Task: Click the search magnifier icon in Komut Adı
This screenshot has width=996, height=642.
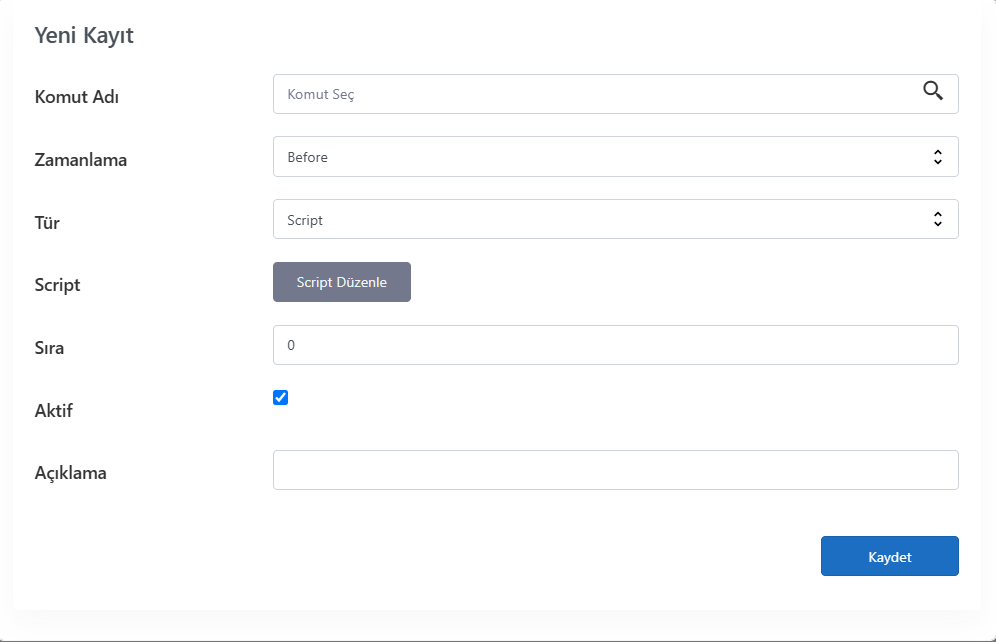Action: (x=932, y=91)
